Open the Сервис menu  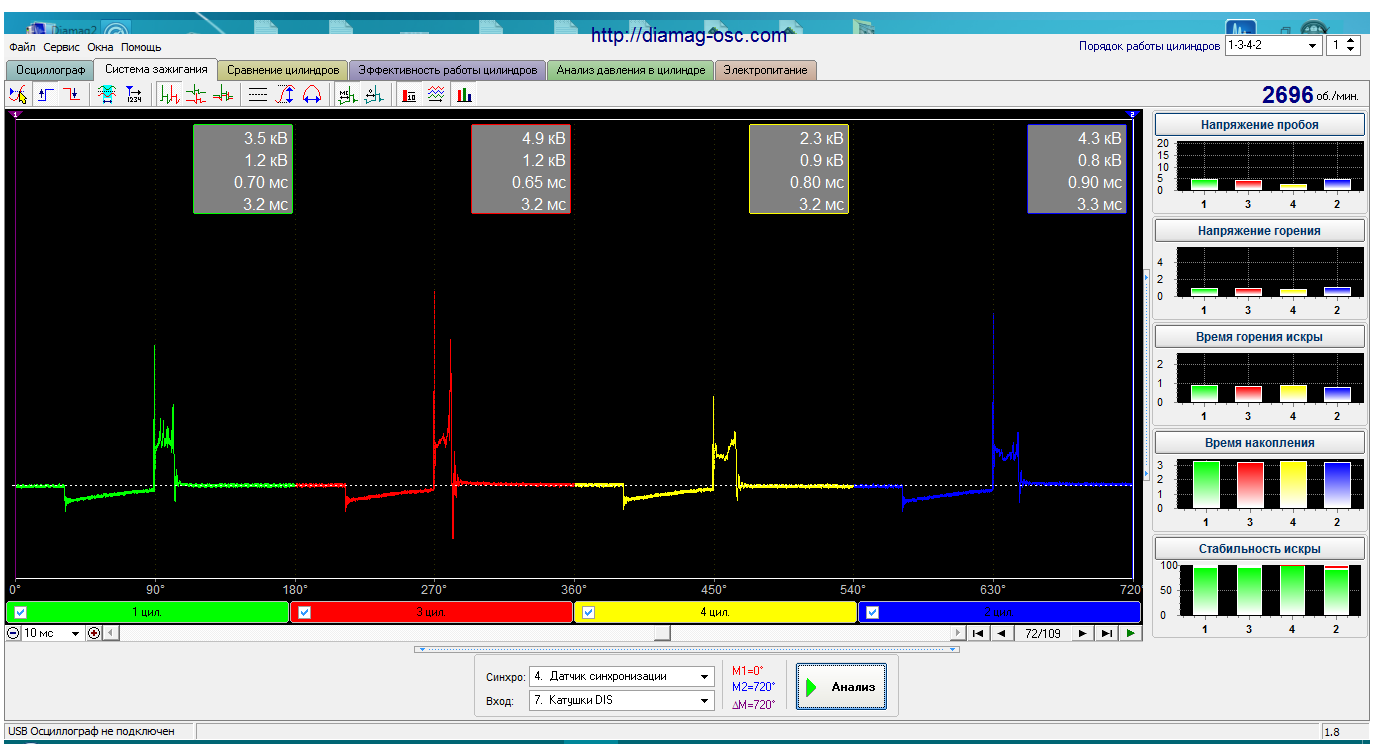[x=62, y=47]
